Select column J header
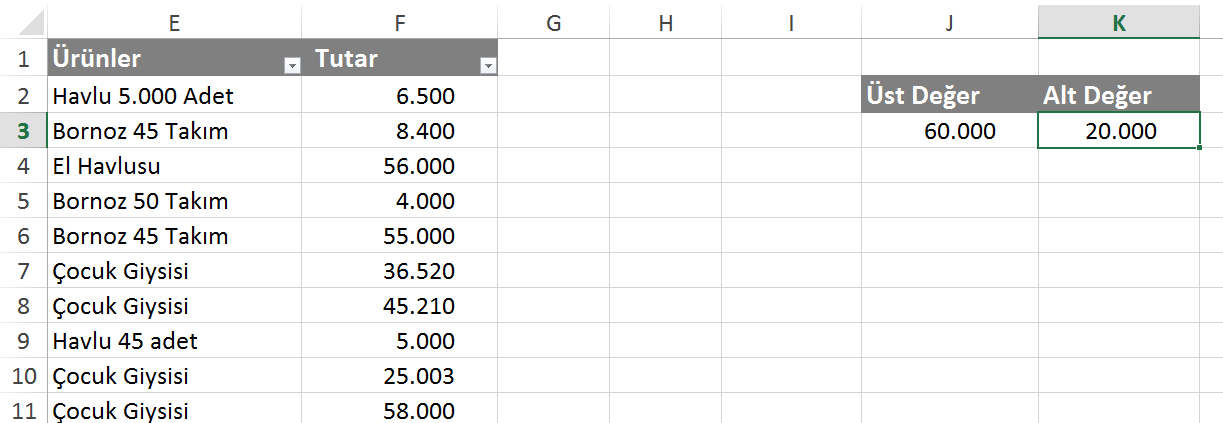The height and width of the screenshot is (423, 1223). 949,22
